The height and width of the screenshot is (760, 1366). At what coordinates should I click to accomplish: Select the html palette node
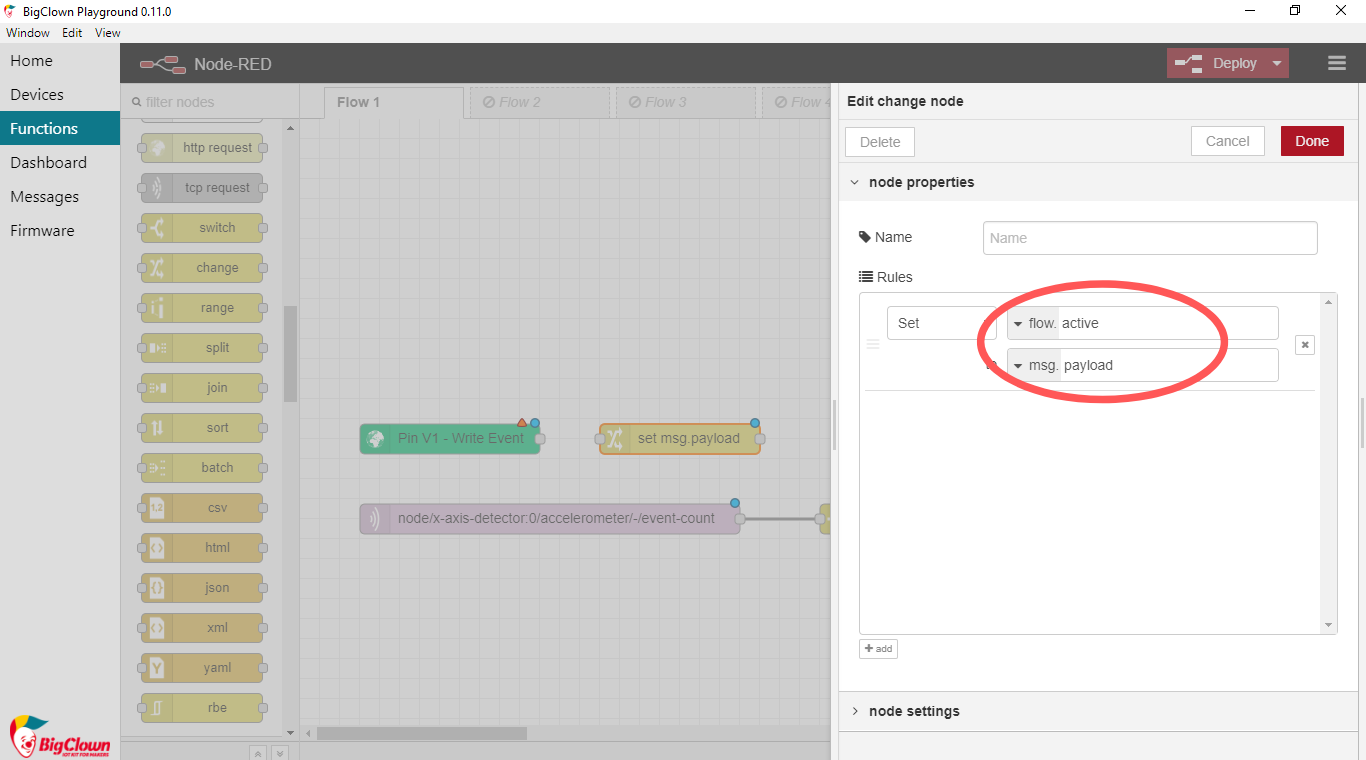202,548
